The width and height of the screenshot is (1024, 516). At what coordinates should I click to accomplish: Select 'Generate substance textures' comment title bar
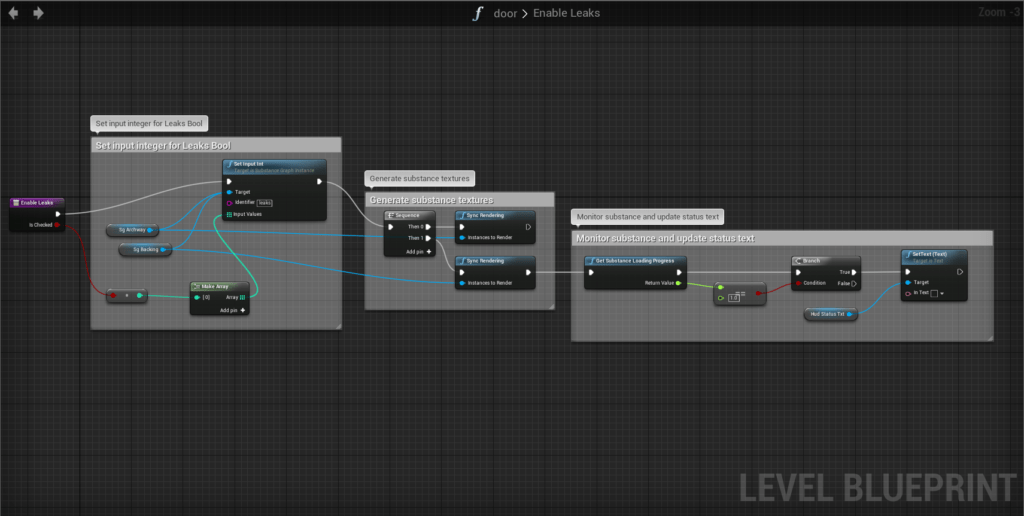point(459,200)
